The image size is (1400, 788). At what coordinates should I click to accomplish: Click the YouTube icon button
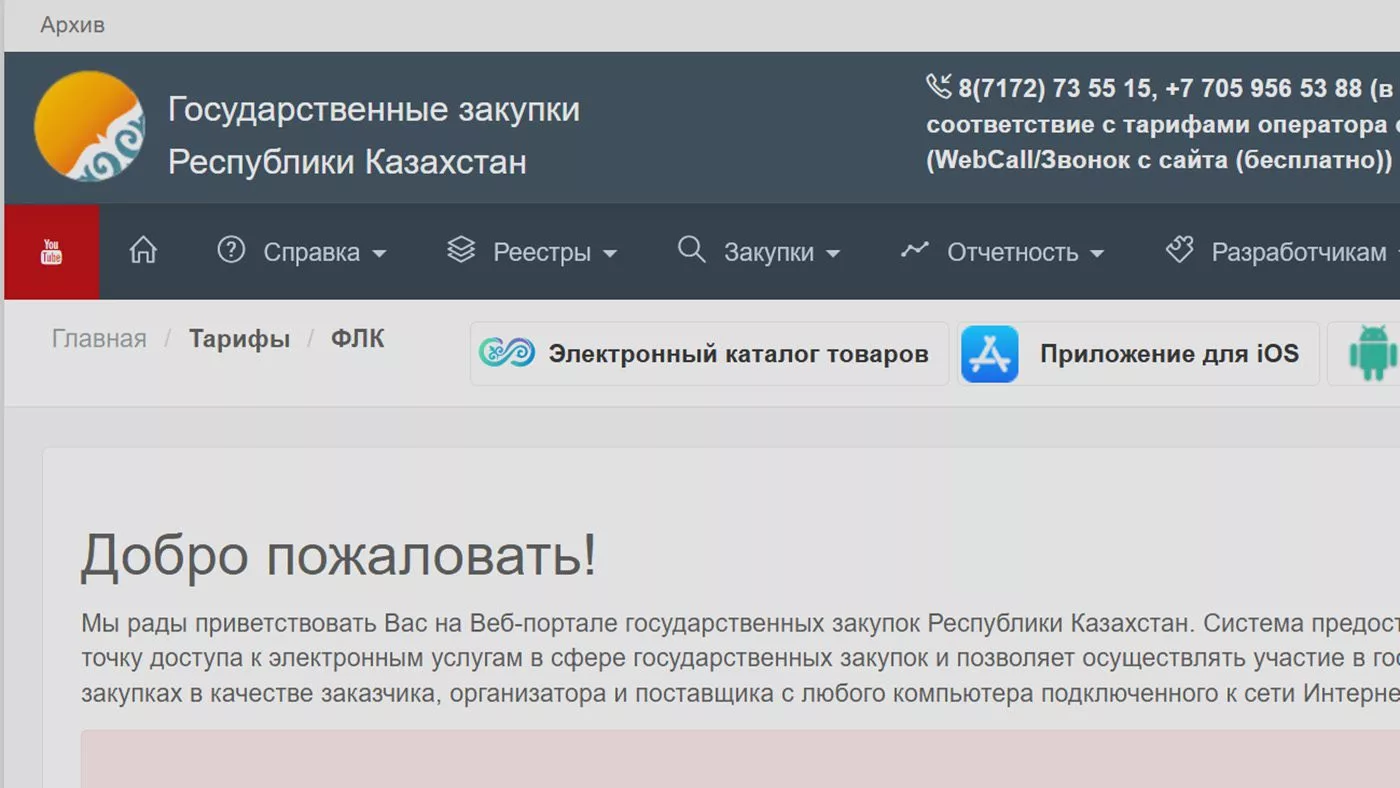pos(51,252)
